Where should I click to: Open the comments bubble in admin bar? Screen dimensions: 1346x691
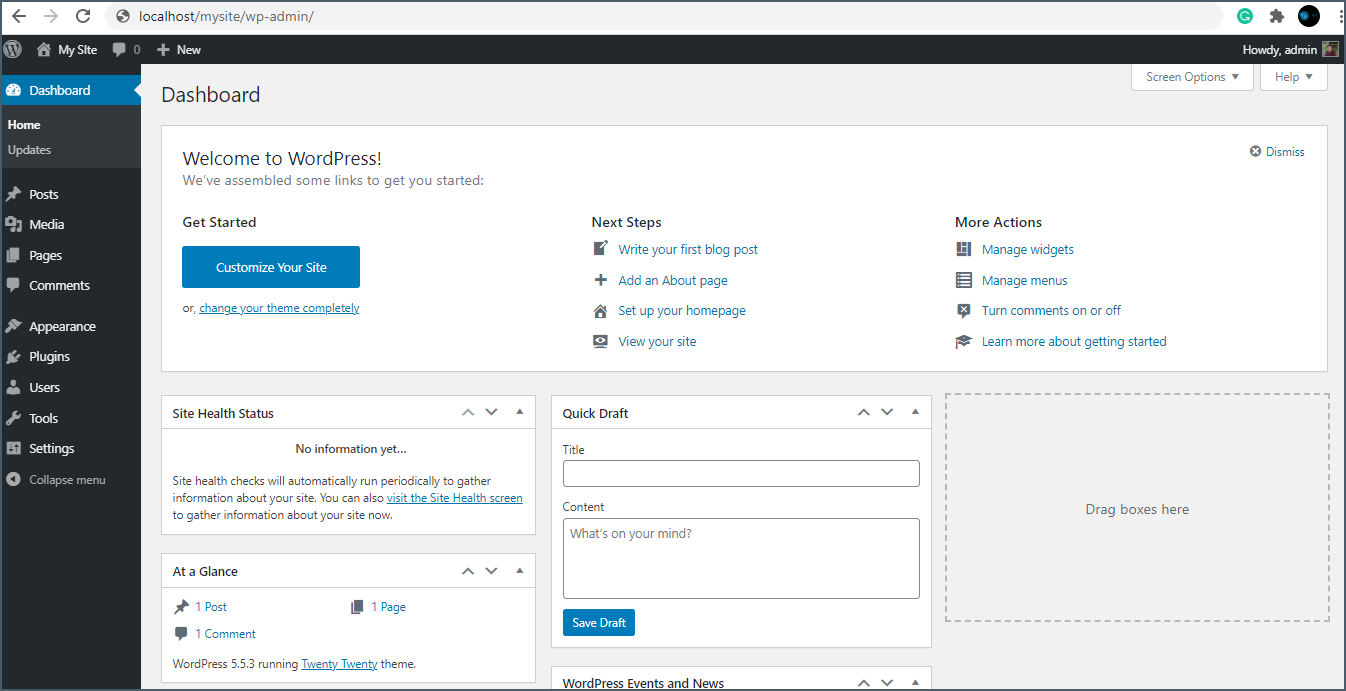[126, 49]
